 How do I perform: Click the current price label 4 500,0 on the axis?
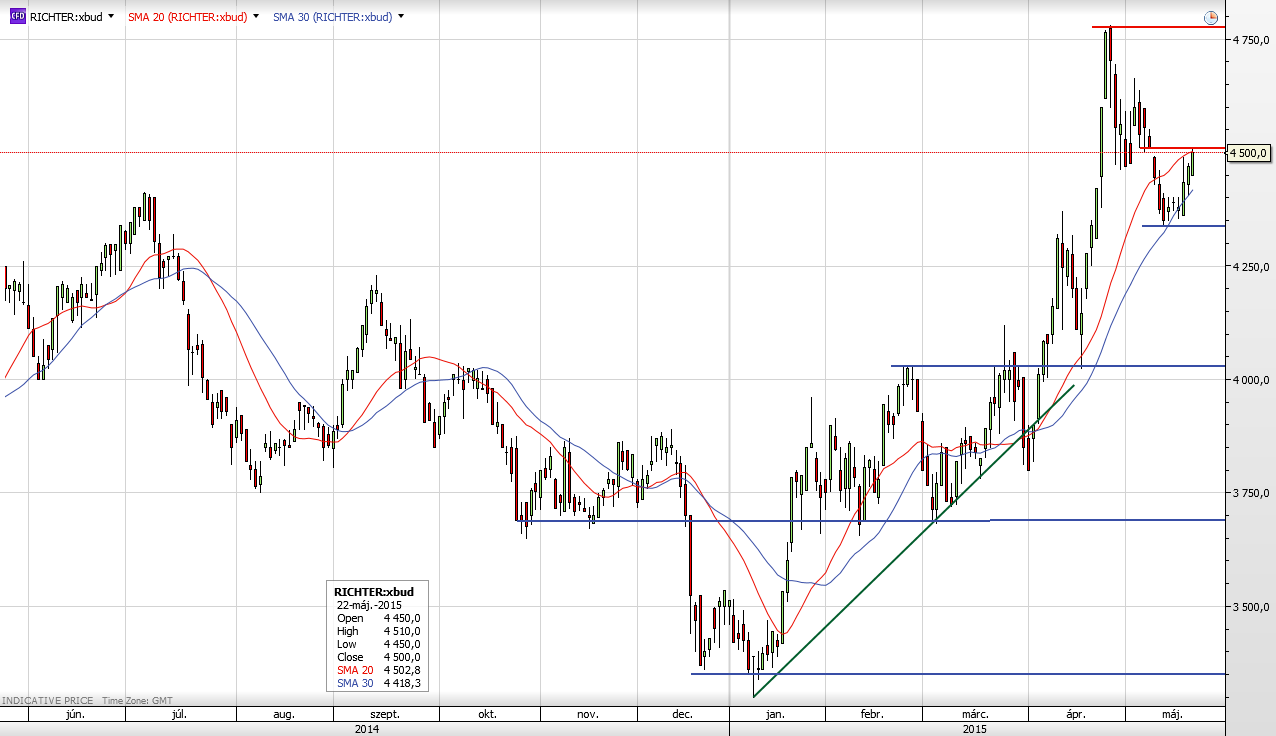(x=1250, y=152)
